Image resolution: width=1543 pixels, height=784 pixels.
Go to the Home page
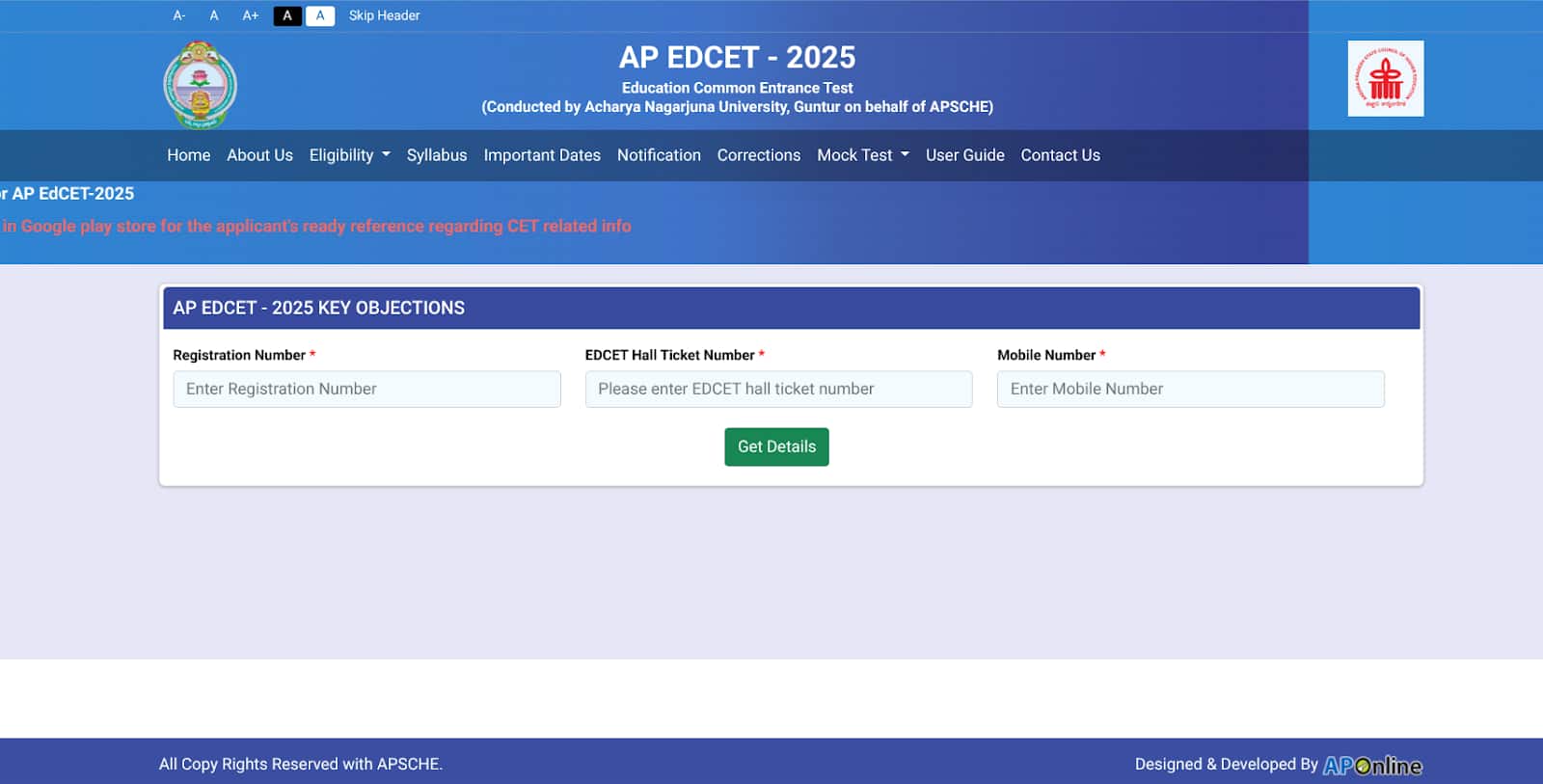[188, 155]
